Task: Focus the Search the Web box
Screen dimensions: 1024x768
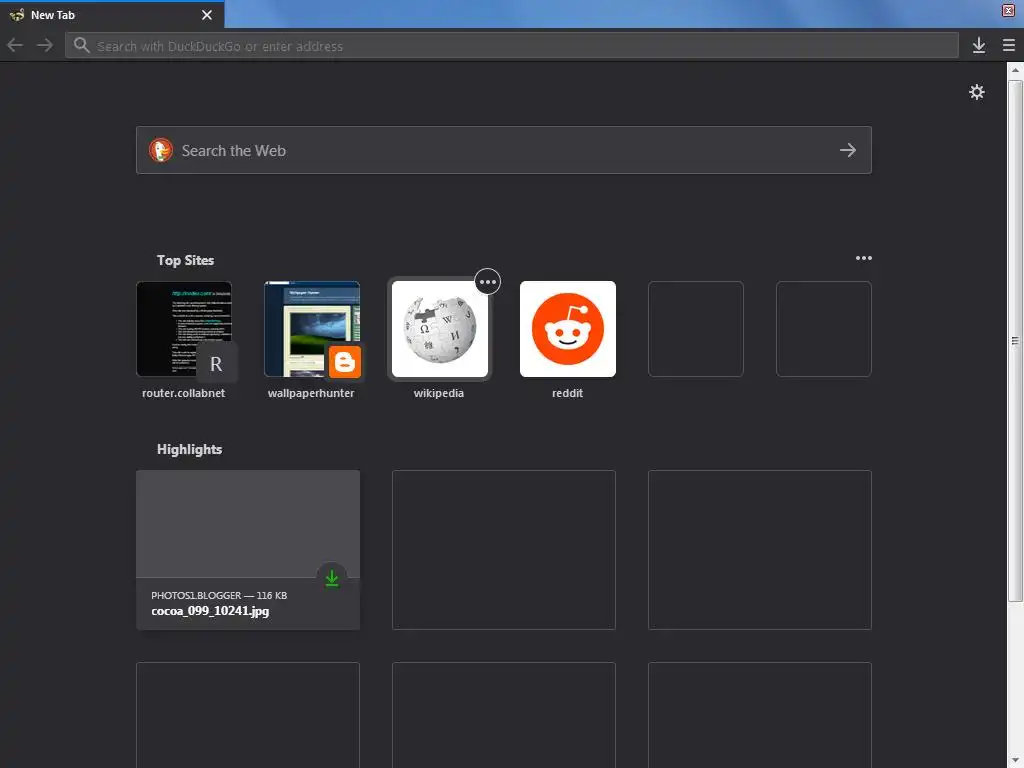Action: (x=504, y=150)
